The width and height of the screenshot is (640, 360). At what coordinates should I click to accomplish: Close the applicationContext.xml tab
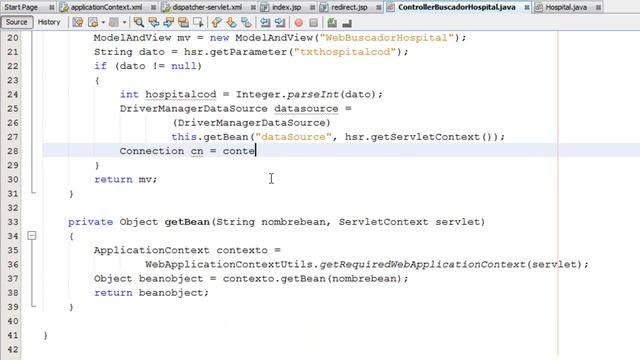point(153,7)
